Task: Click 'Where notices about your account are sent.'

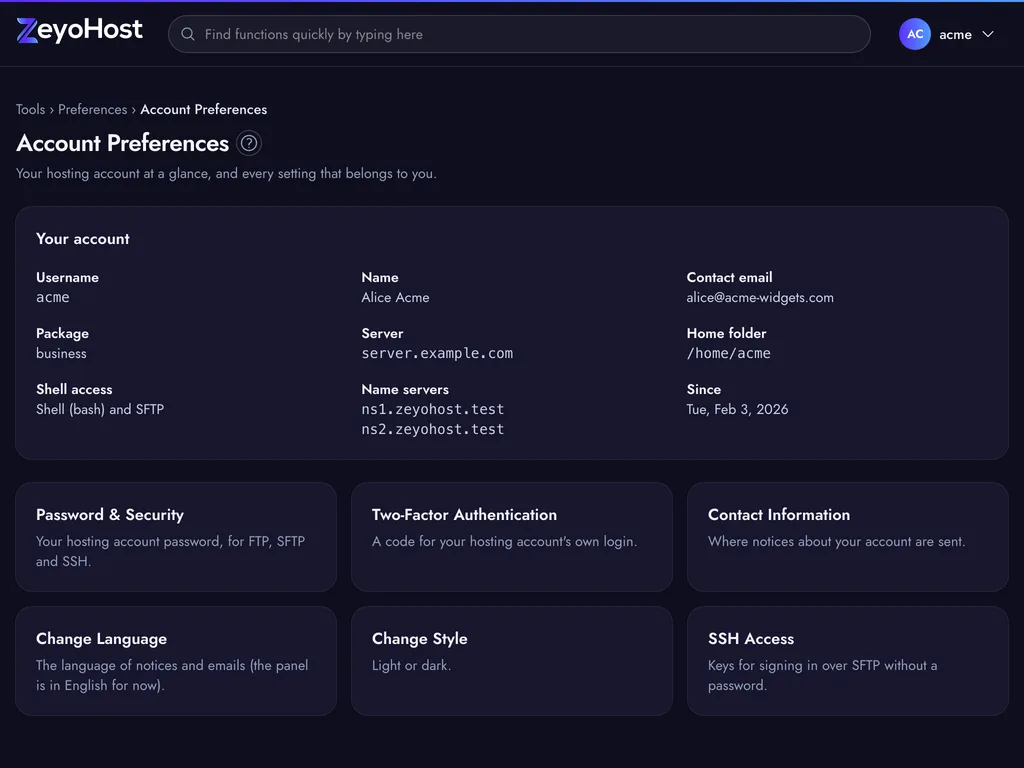Action: point(837,541)
